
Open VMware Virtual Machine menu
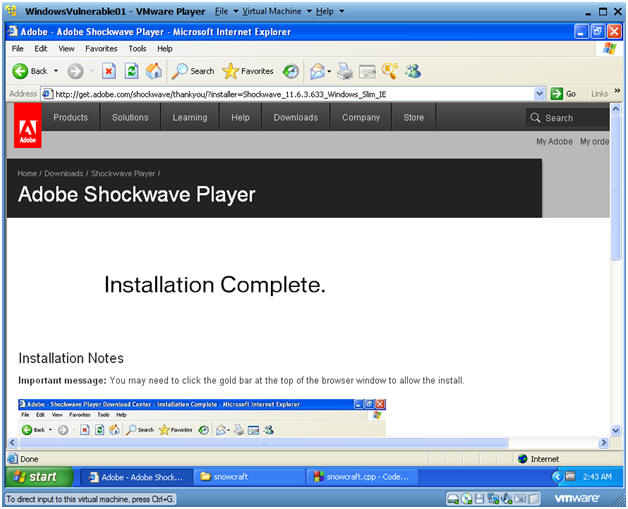pos(277,12)
